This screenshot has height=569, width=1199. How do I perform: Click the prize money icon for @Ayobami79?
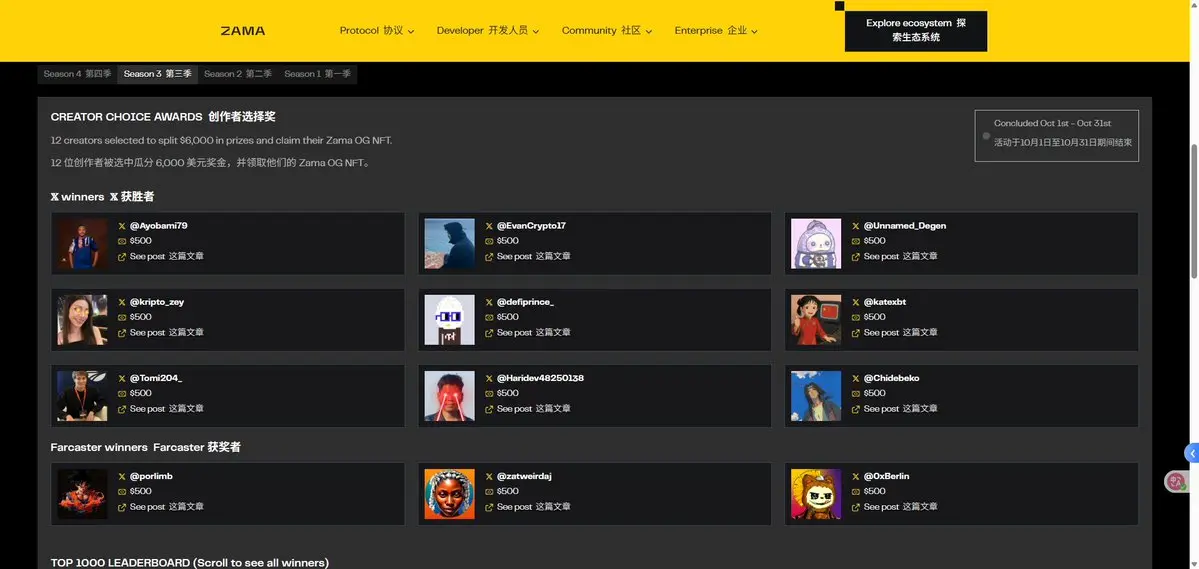(x=122, y=241)
